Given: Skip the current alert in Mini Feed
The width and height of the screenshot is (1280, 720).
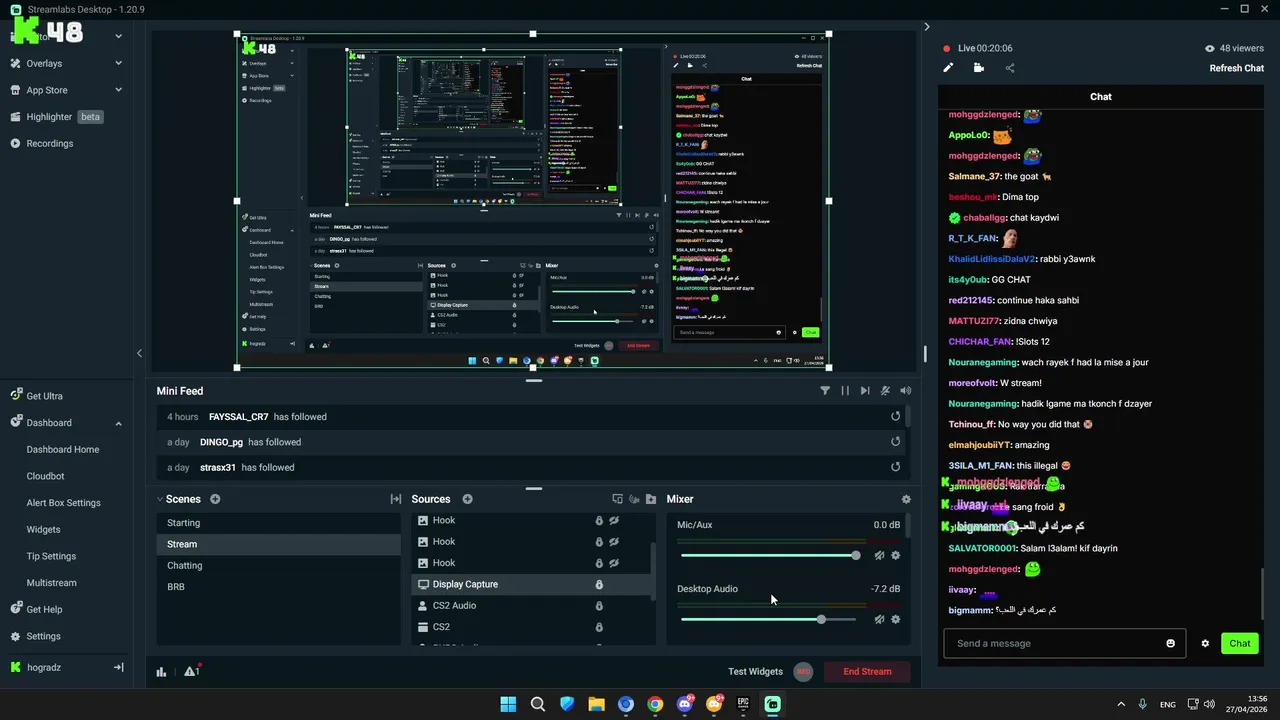Looking at the screenshot, I should pyautogui.click(x=865, y=391).
